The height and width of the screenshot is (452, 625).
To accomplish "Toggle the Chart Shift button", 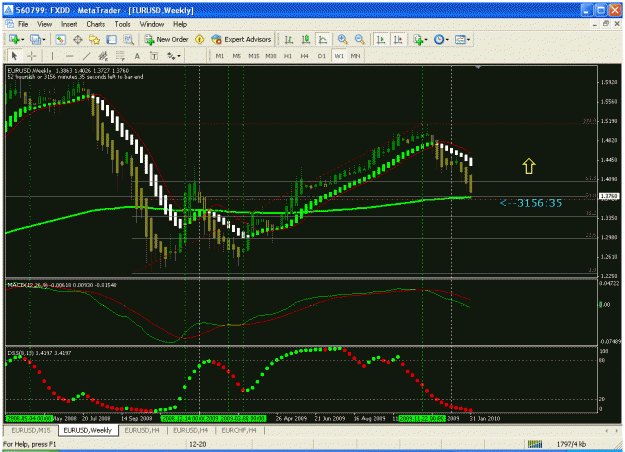I will pos(398,39).
